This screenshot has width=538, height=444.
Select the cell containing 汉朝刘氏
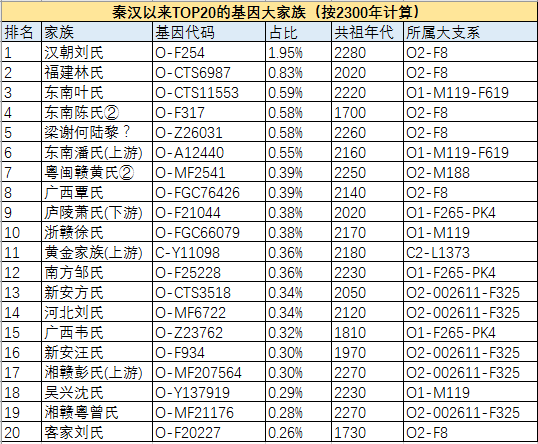pos(97,52)
